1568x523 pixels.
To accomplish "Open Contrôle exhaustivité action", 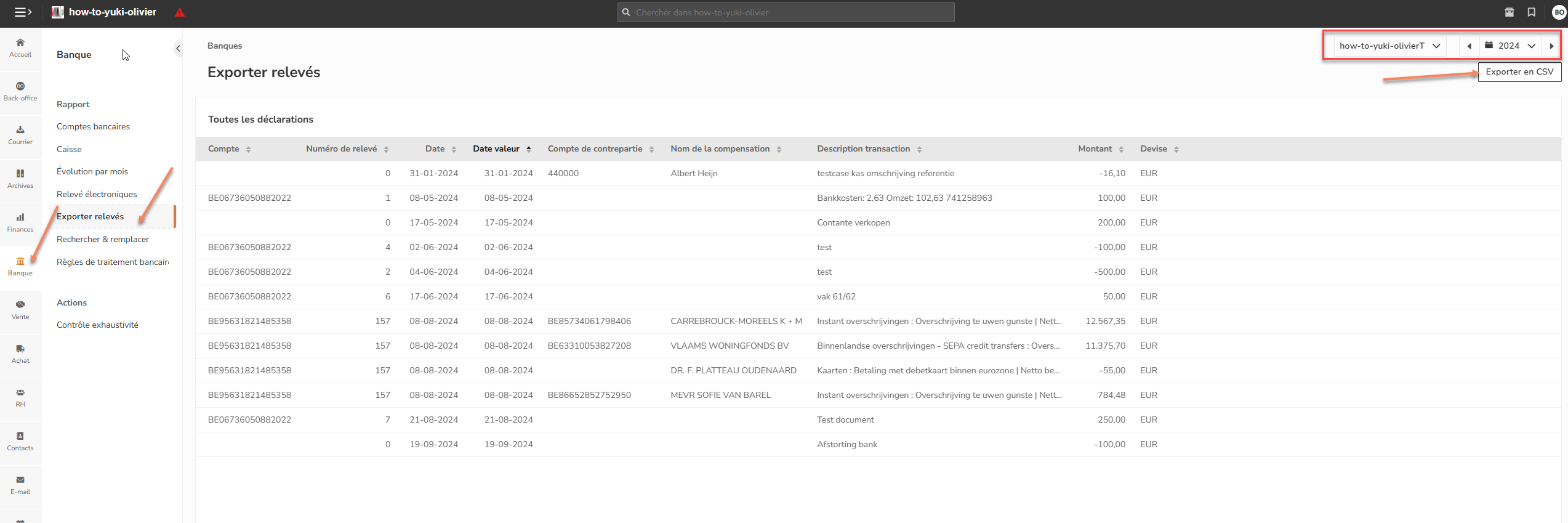I will coord(97,325).
